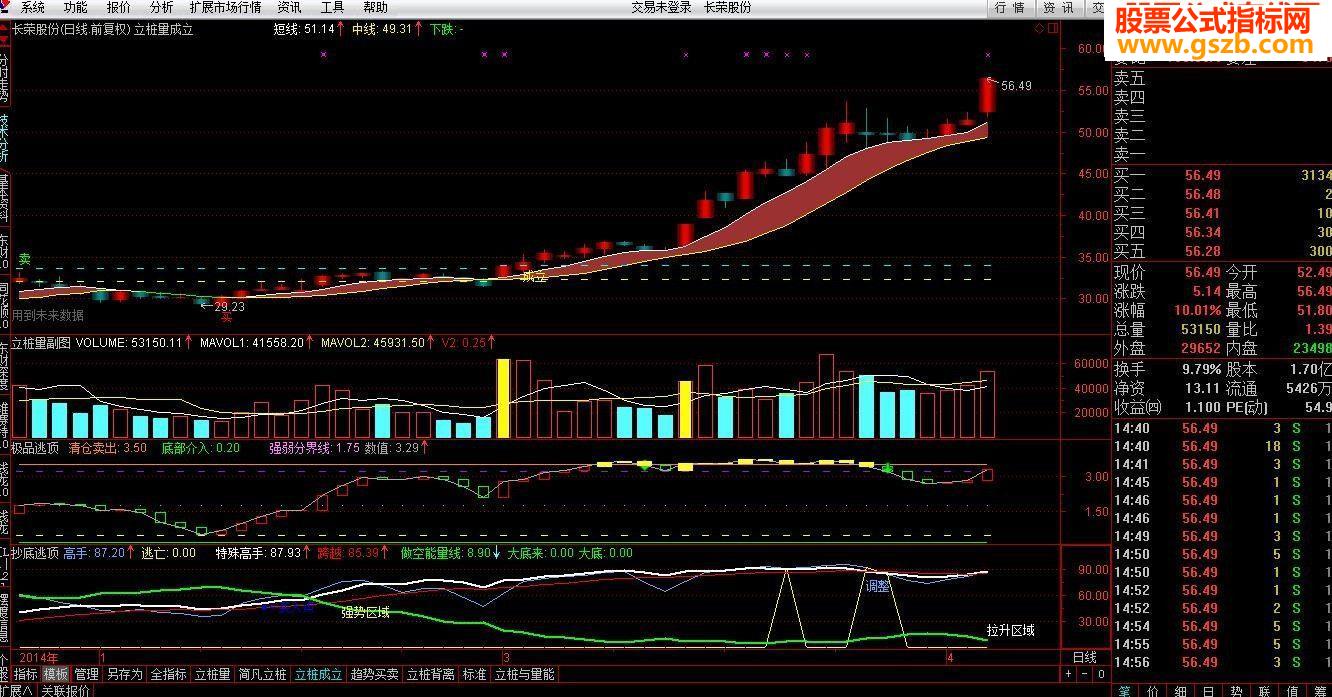
Task: Open the 日线 period selector
Action: point(1085,658)
